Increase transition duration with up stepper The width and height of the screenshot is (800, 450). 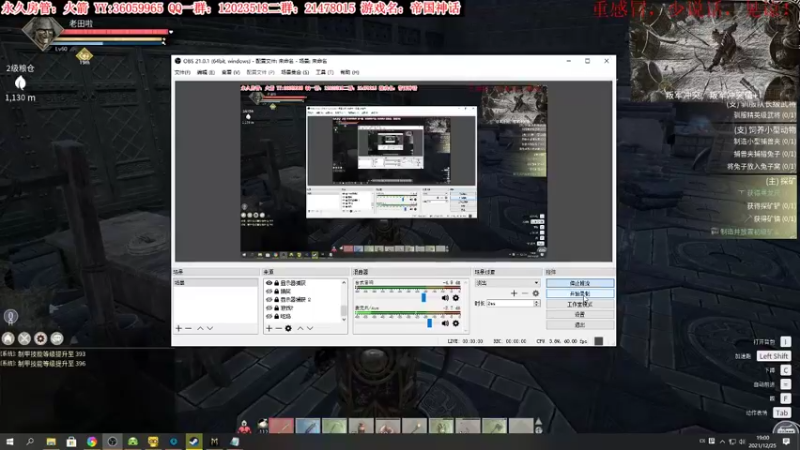tap(536, 302)
